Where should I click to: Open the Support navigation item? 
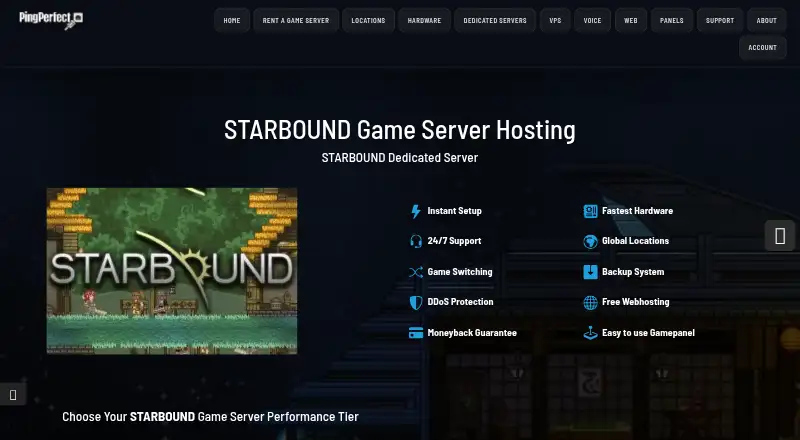(x=720, y=20)
